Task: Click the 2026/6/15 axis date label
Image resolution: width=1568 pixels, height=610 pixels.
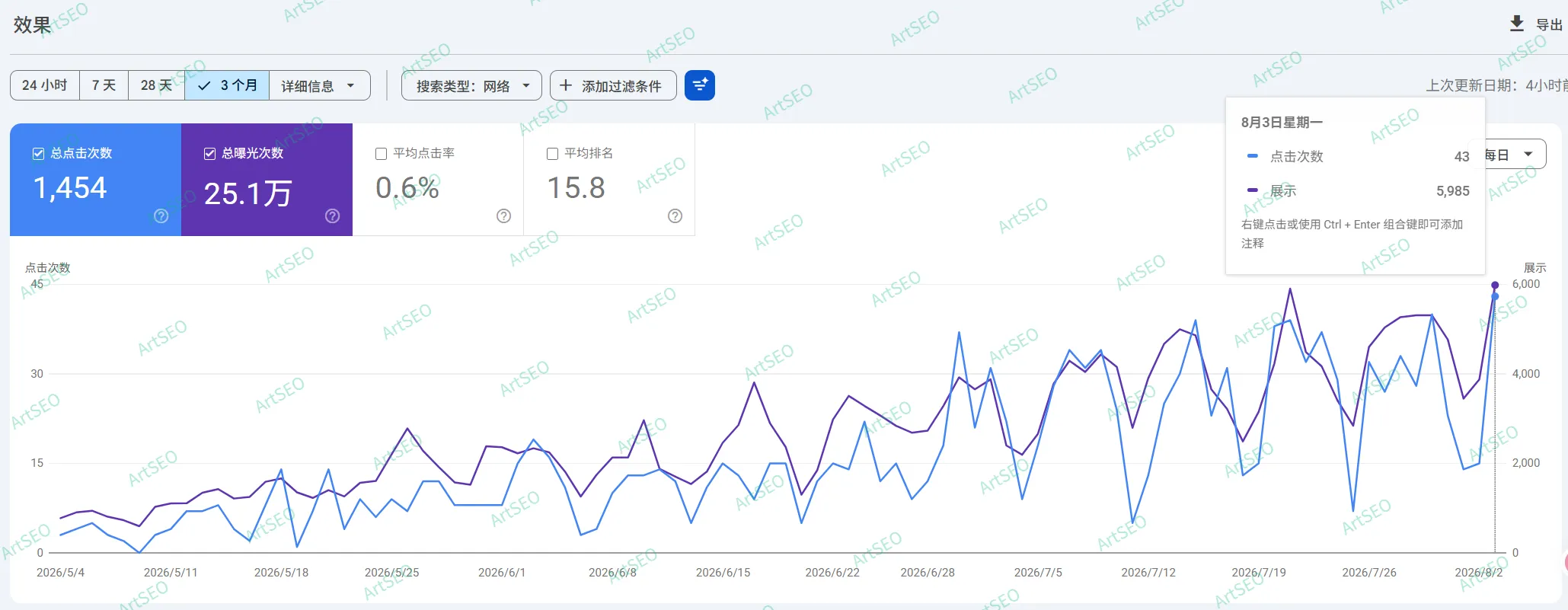Action: click(x=723, y=573)
